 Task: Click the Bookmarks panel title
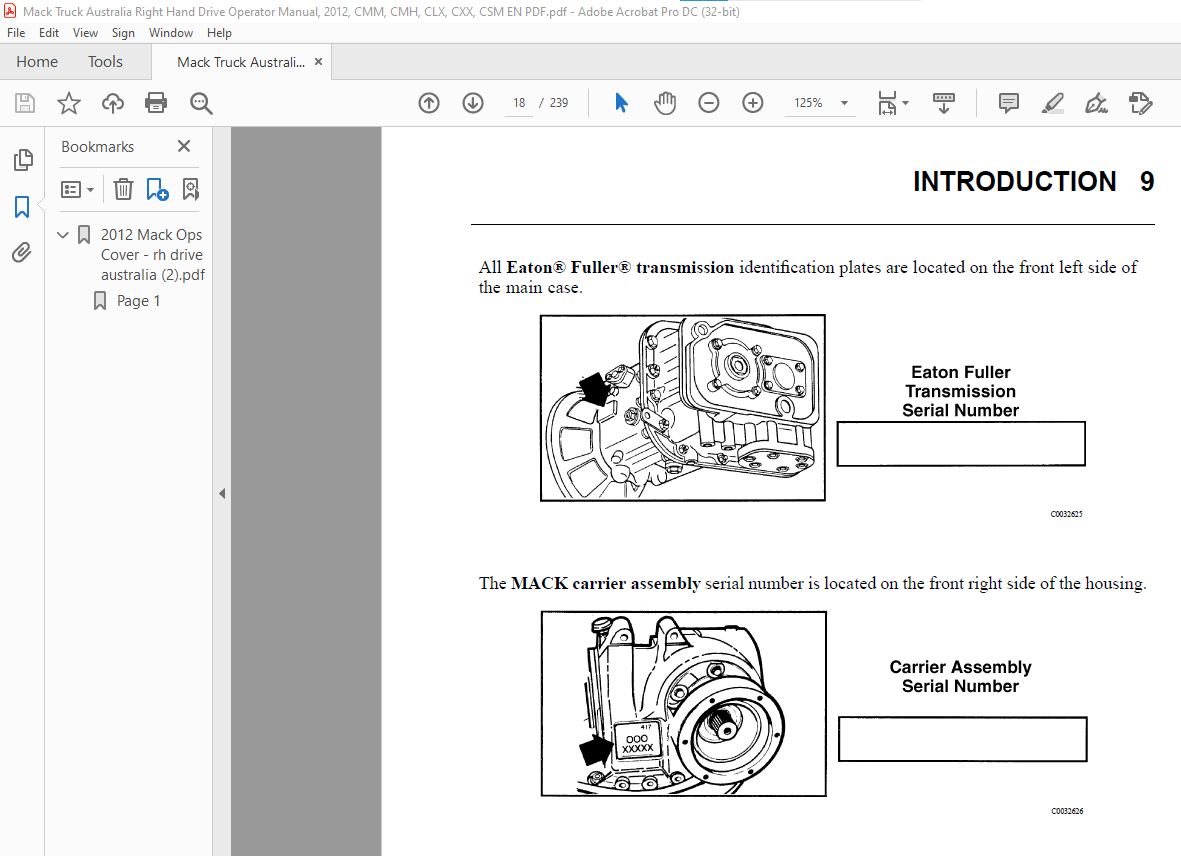(x=98, y=147)
